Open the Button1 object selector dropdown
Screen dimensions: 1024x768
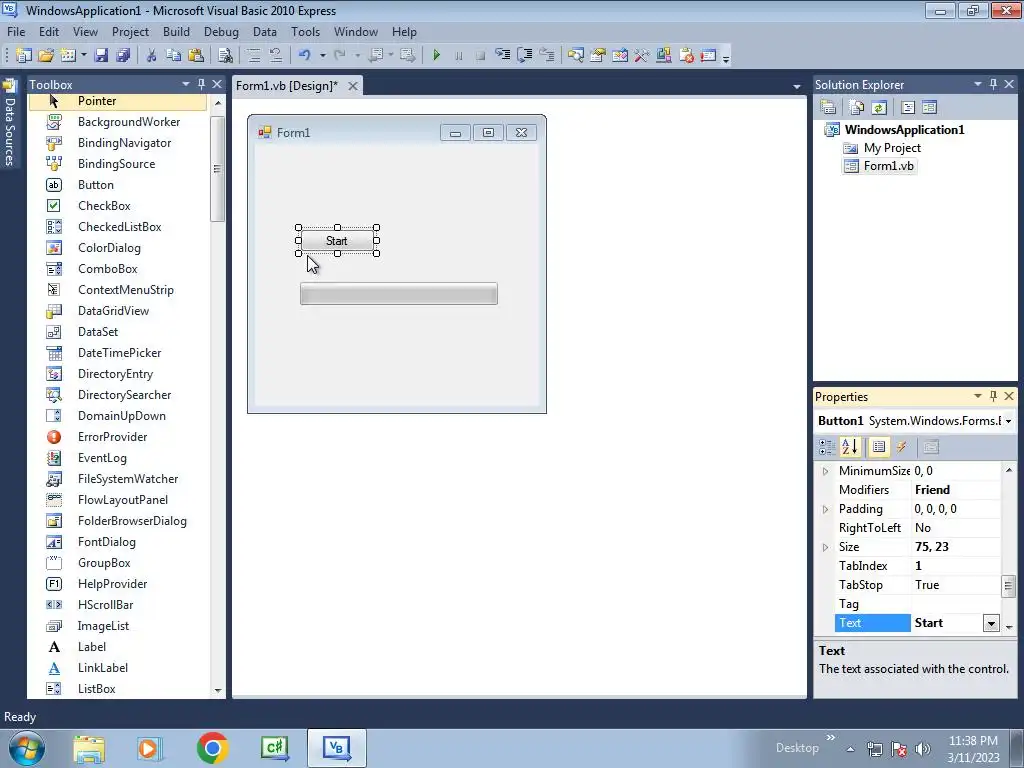click(x=1008, y=421)
